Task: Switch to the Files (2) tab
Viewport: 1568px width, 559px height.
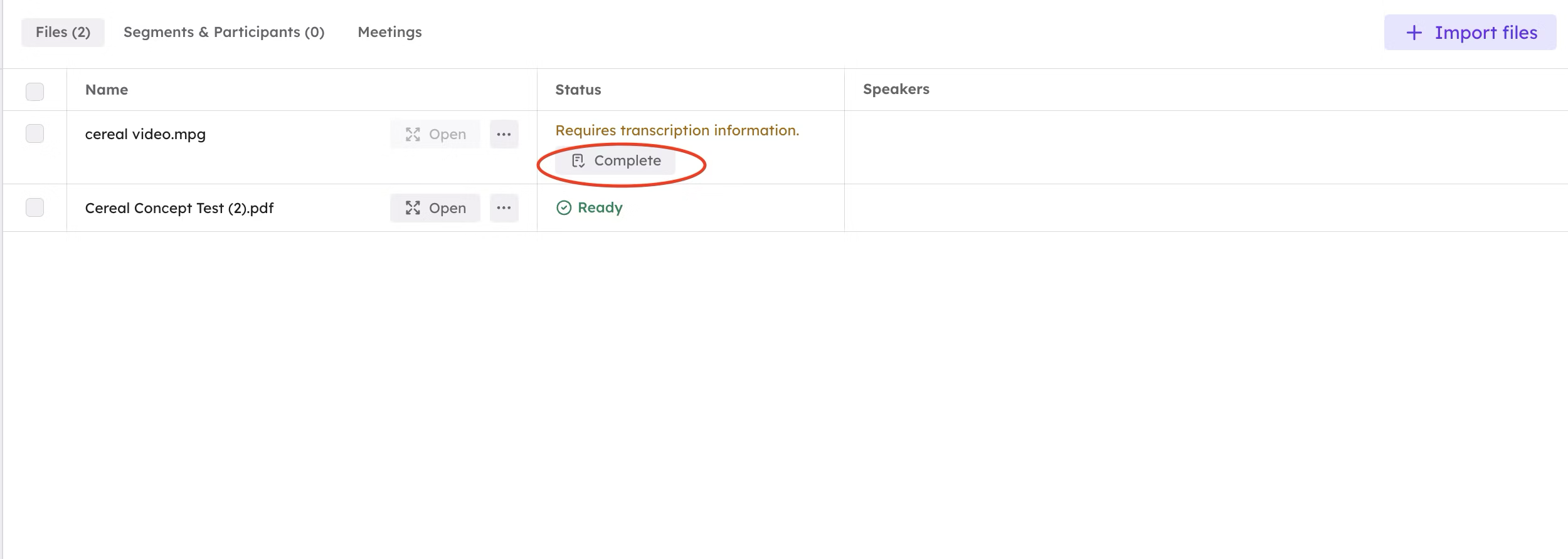Action: (63, 32)
